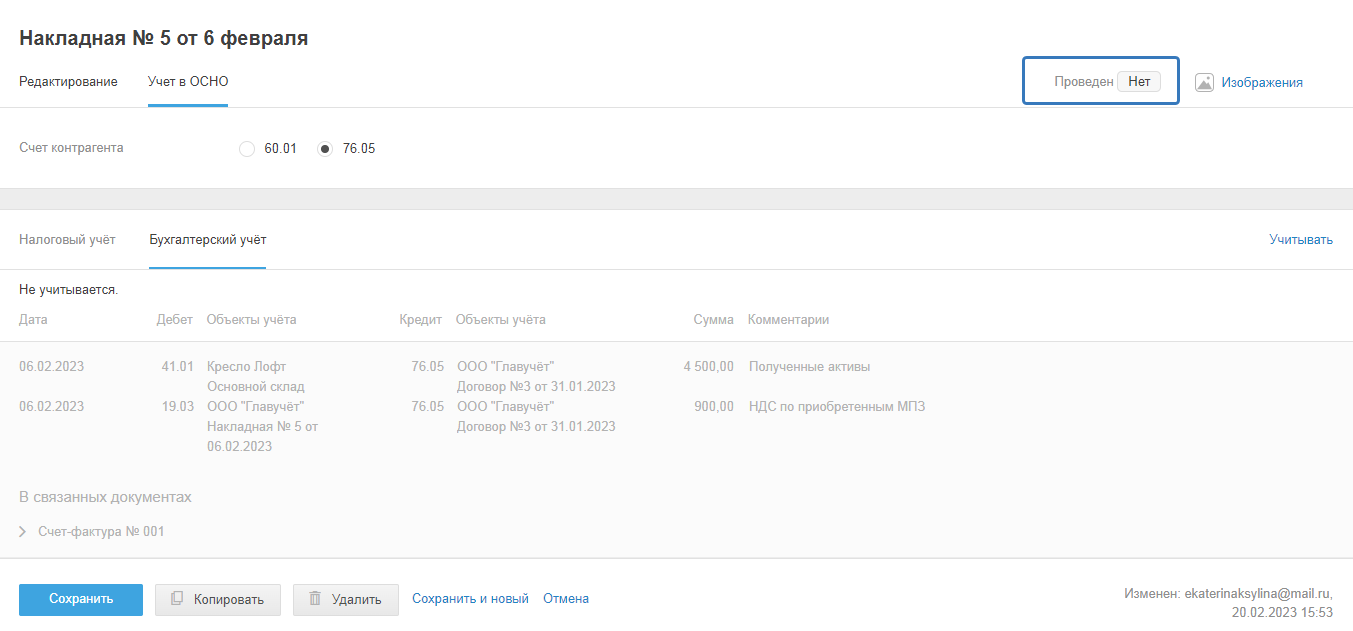1353x631 pixels.
Task: Click the Счет контрагента label
Action: [71, 148]
